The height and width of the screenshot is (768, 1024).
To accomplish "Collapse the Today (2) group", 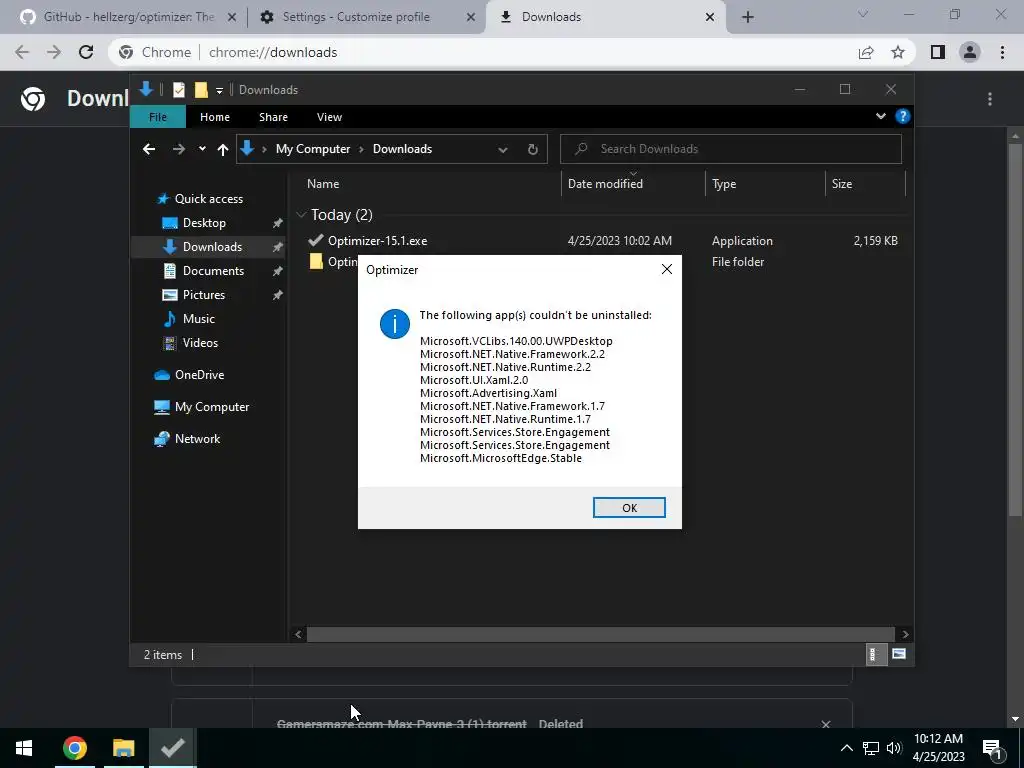I will [301, 214].
